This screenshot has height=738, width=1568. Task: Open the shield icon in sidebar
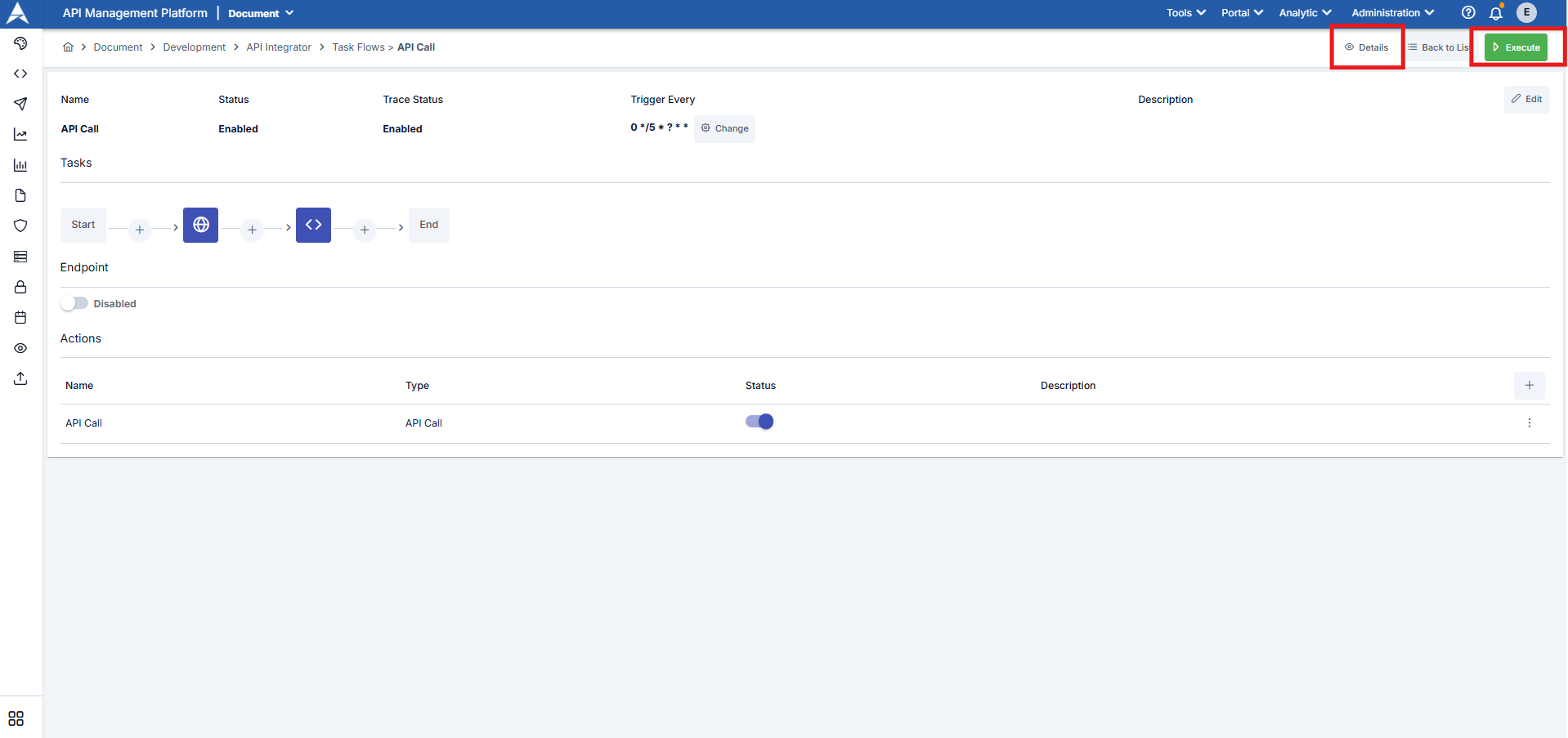tap(20, 226)
